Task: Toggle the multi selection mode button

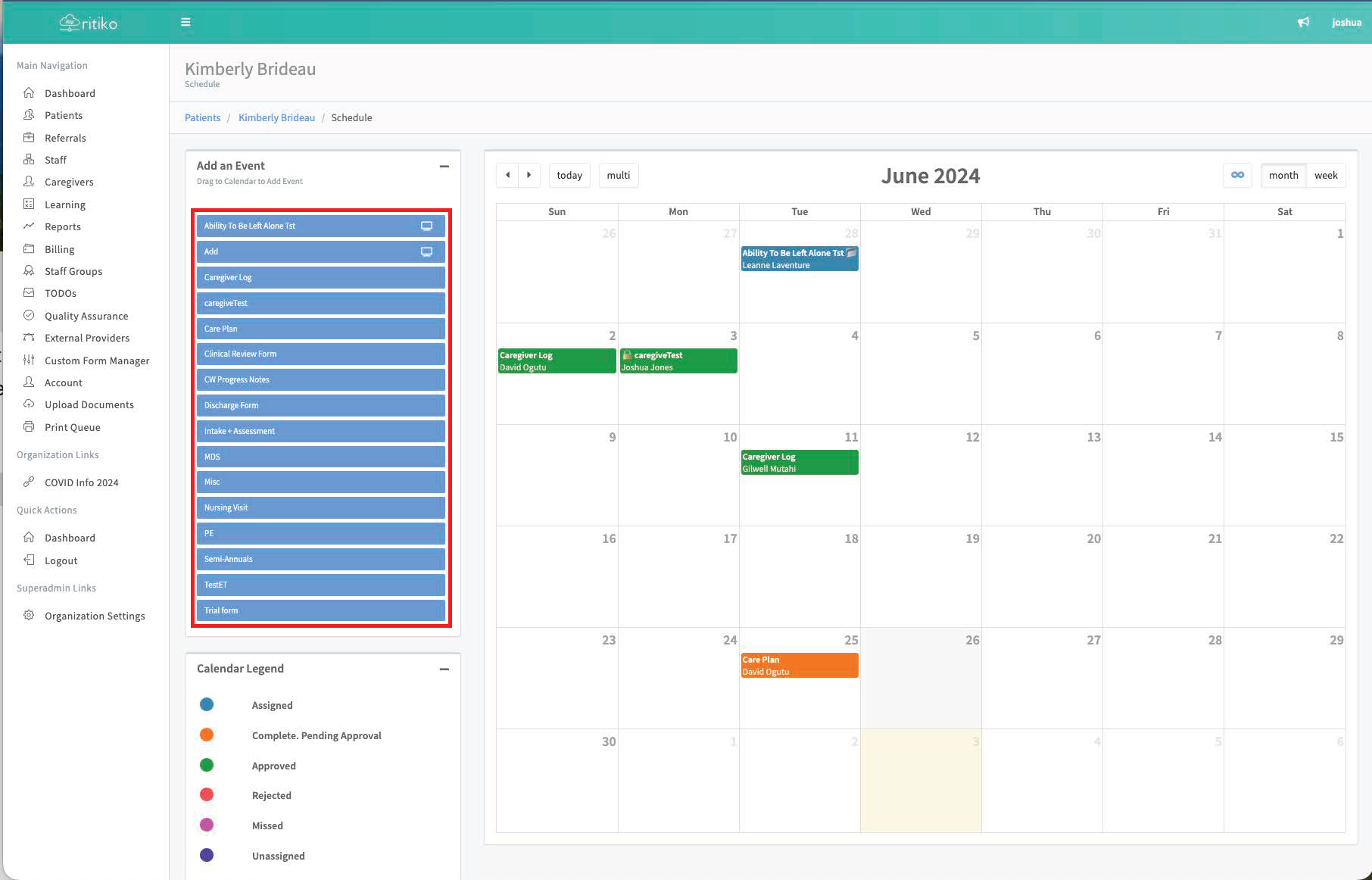Action: [x=618, y=175]
